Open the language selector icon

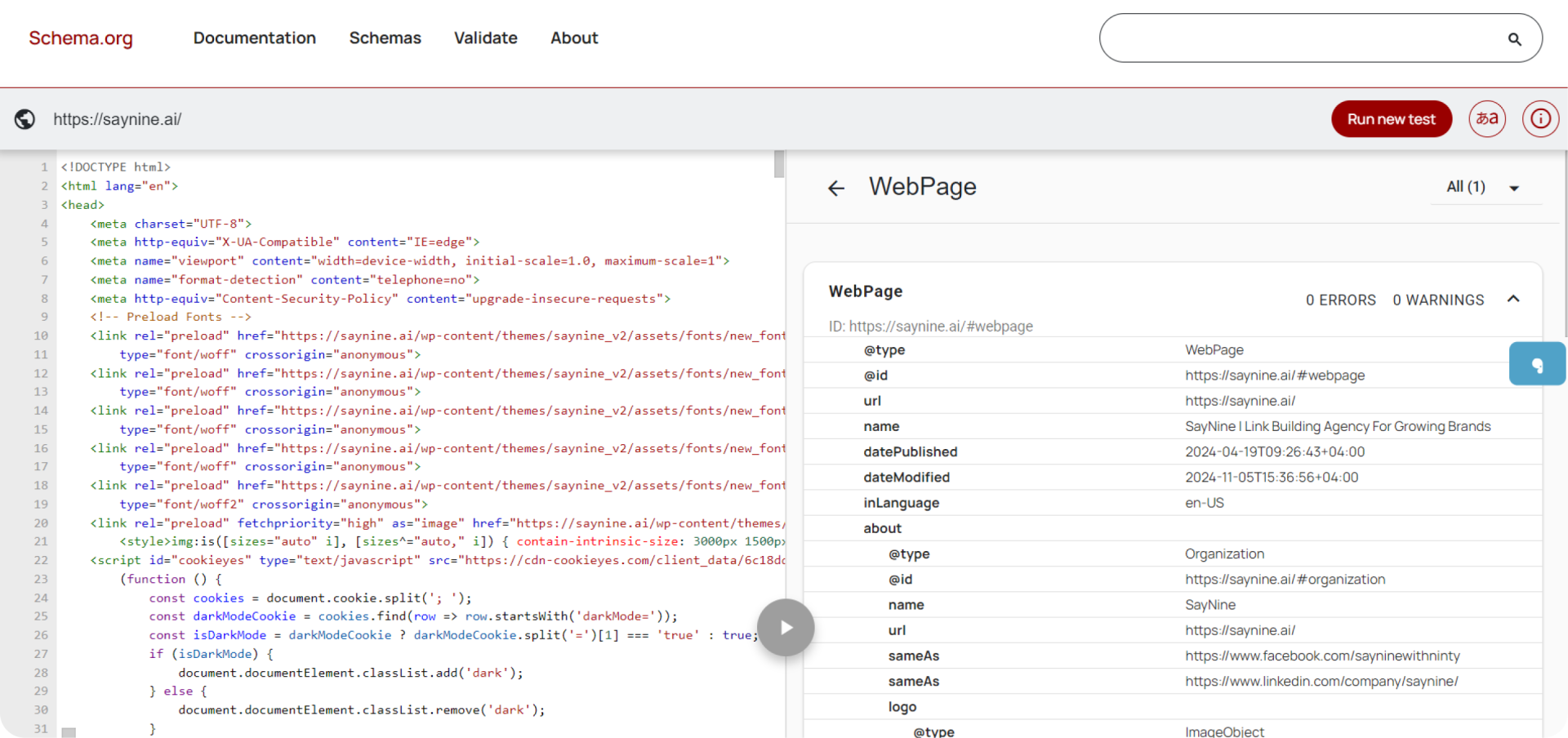click(1487, 119)
